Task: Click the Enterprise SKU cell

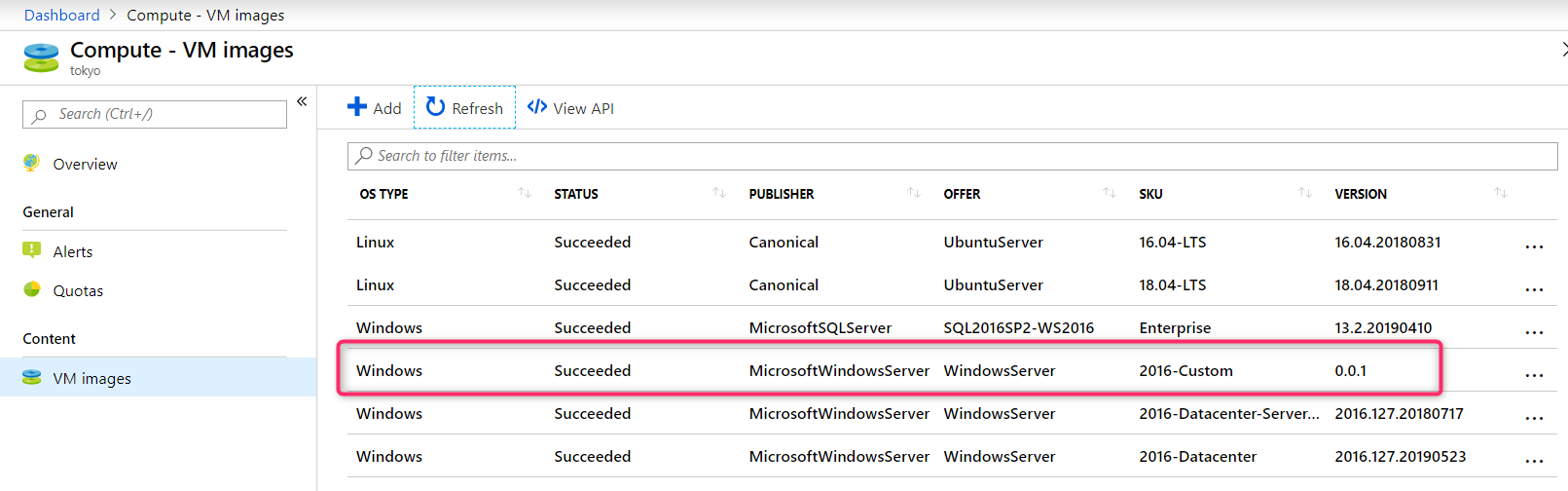Action: 1175,328
